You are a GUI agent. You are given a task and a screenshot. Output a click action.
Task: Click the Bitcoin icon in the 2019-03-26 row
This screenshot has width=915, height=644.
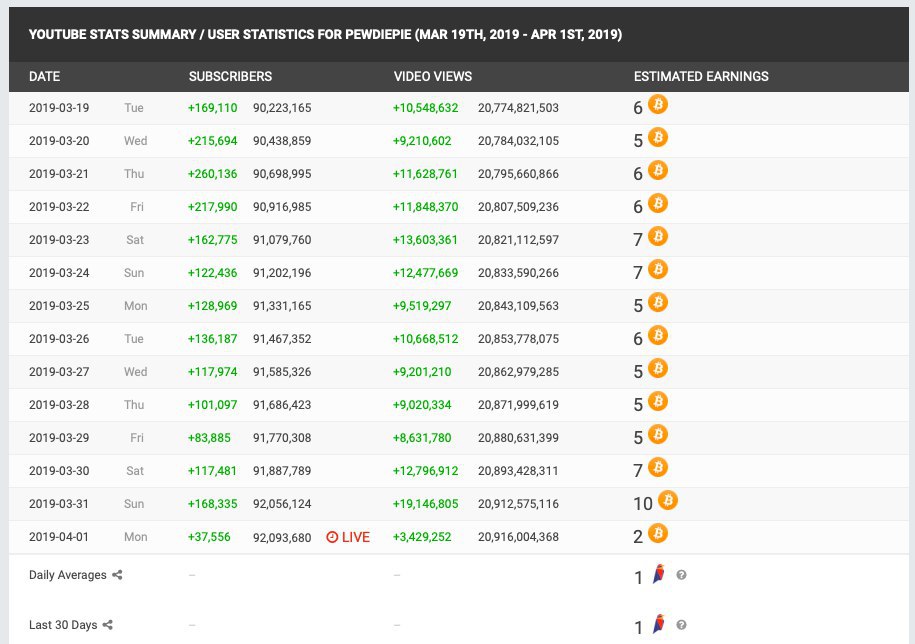(x=658, y=335)
